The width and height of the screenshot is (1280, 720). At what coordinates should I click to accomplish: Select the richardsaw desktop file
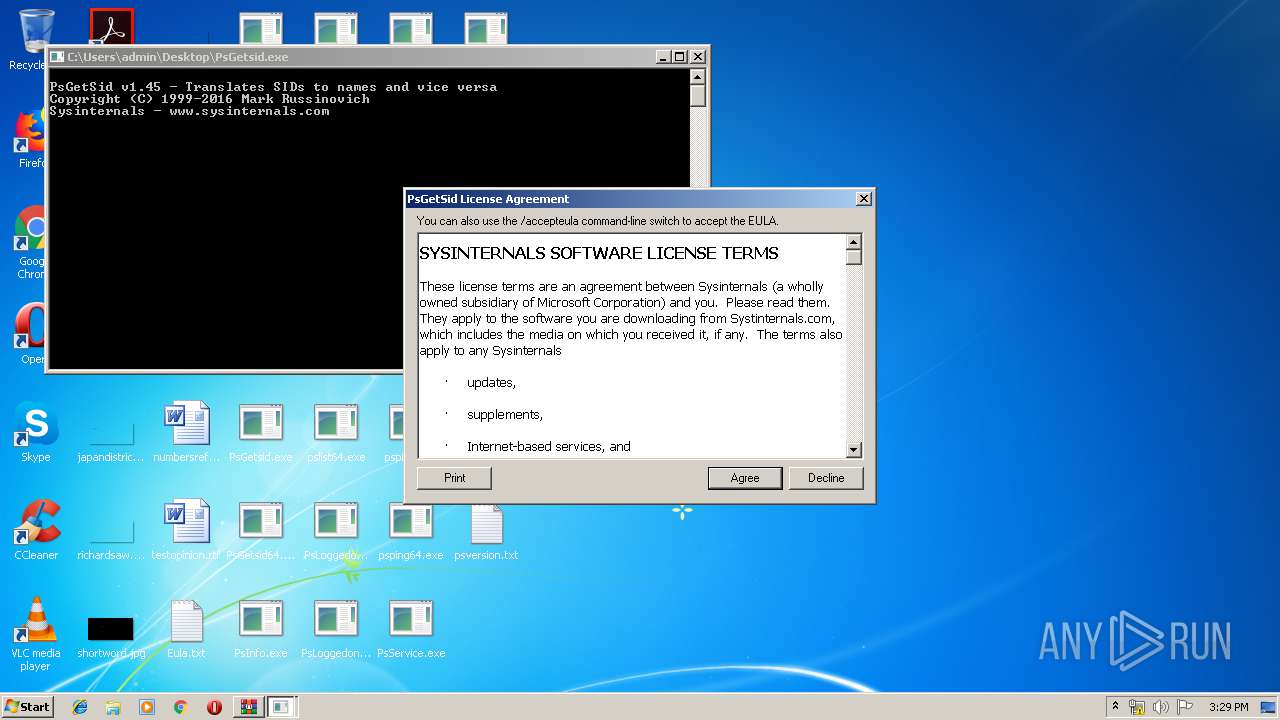(111, 538)
